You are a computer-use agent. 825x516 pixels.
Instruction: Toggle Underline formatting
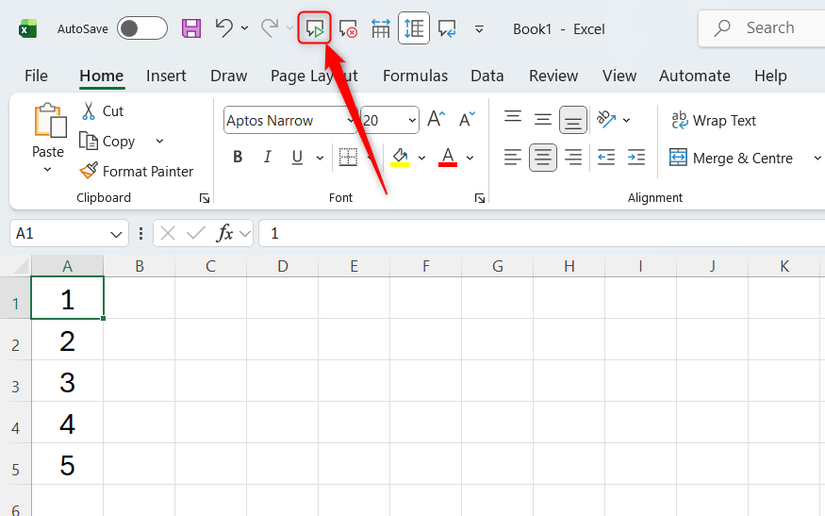point(297,157)
